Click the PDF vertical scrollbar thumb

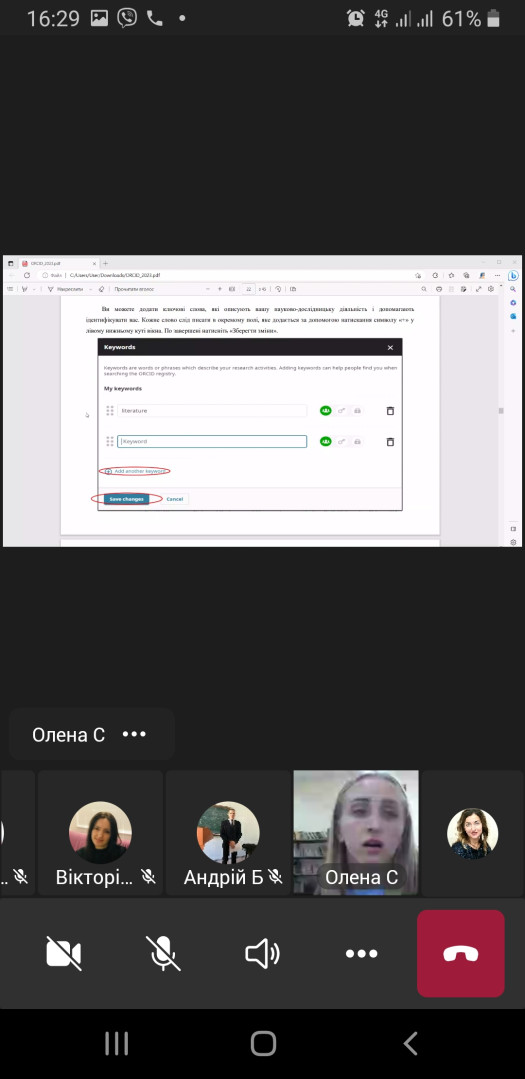click(x=501, y=410)
